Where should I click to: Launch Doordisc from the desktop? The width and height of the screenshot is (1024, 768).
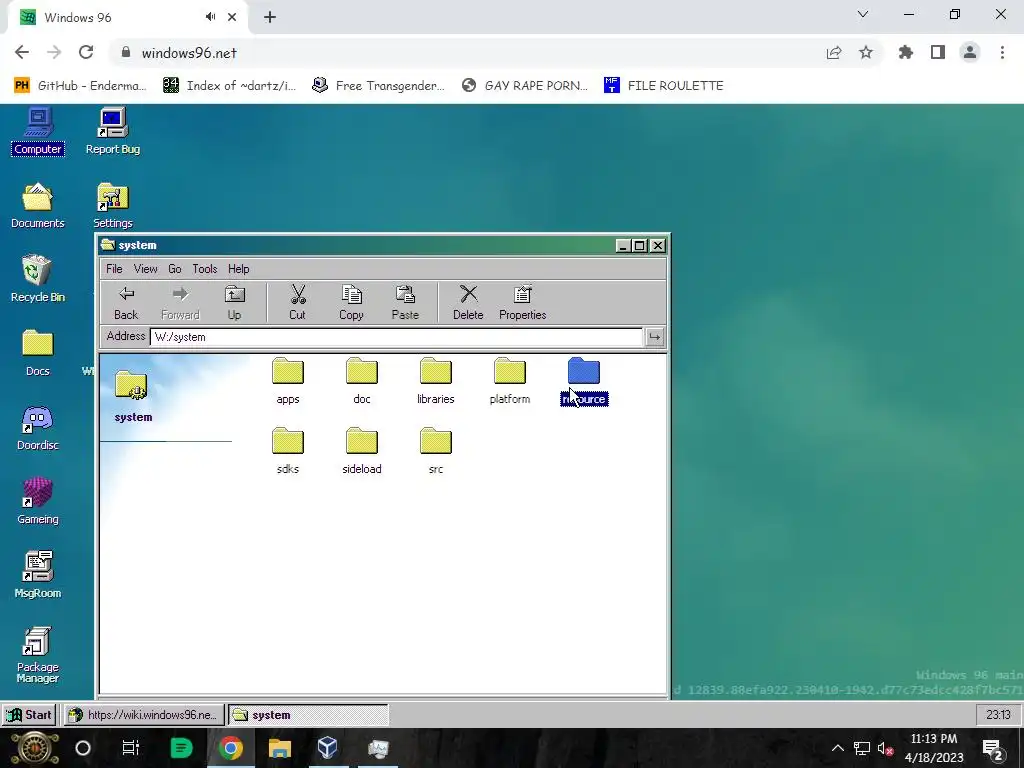38,428
